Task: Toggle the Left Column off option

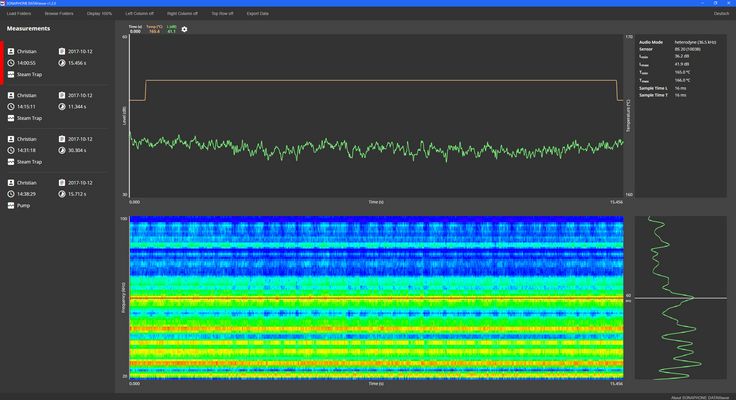Action: pos(140,14)
